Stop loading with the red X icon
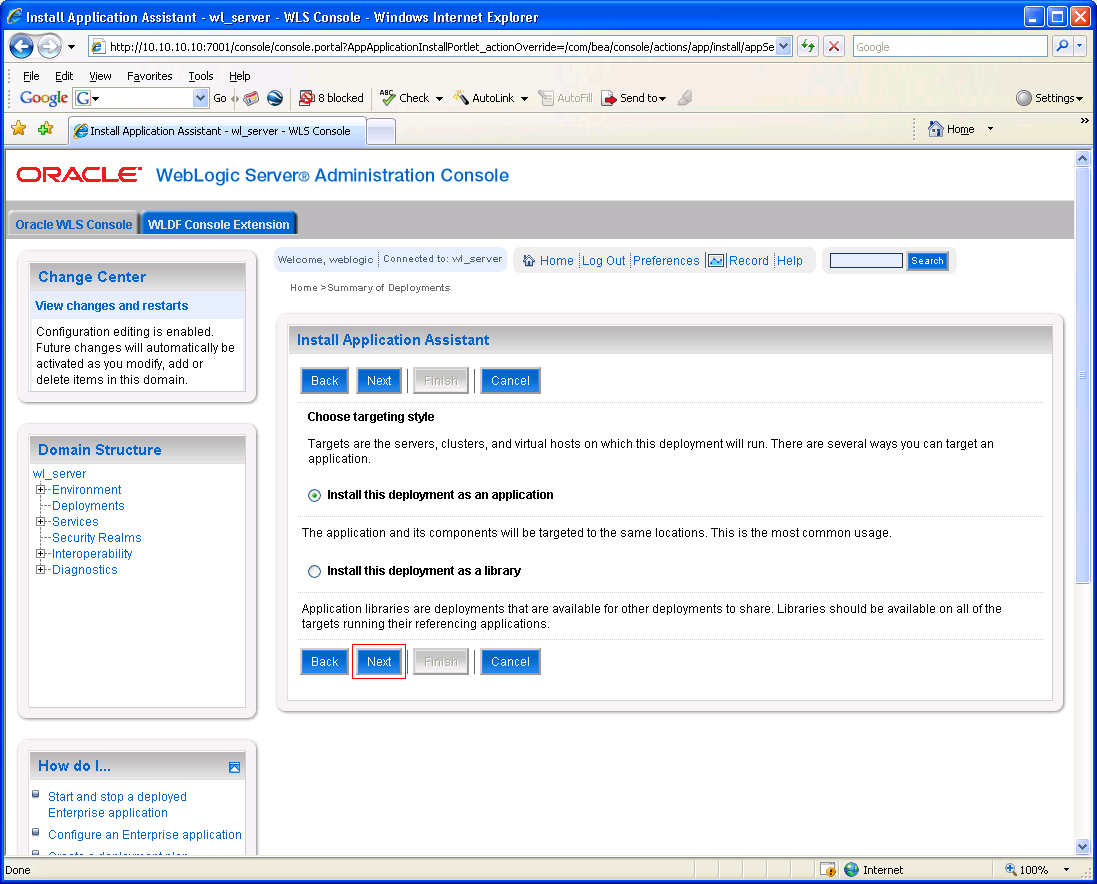Viewport: 1097px width, 884px height. [833, 47]
